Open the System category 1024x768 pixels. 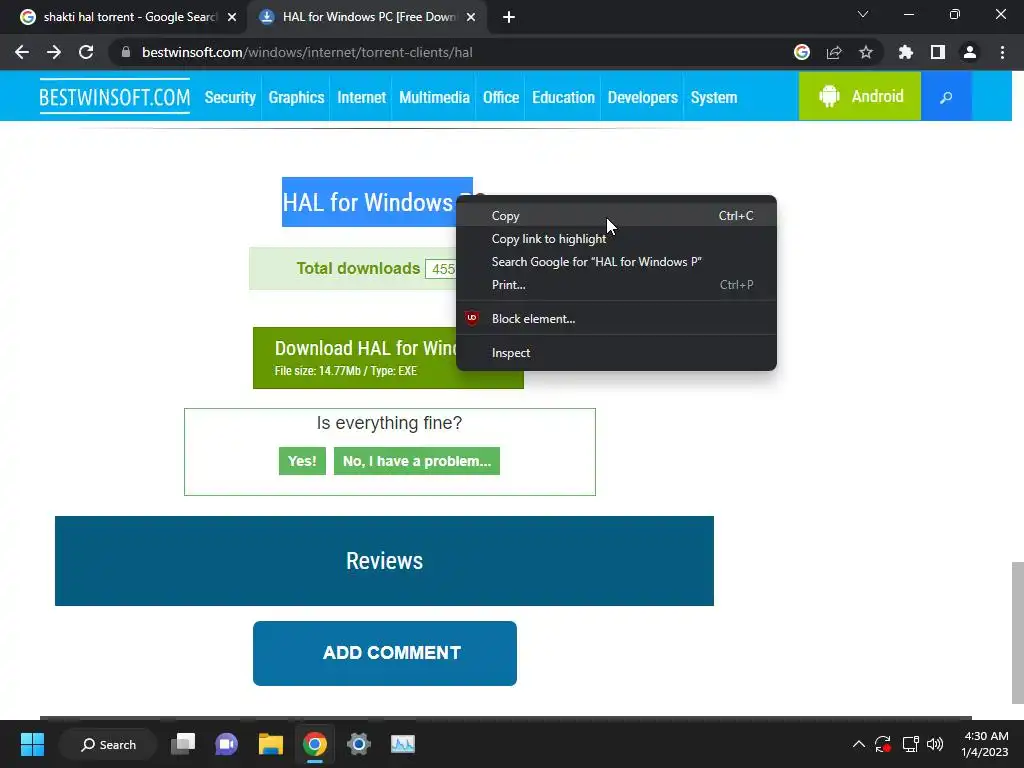(714, 97)
